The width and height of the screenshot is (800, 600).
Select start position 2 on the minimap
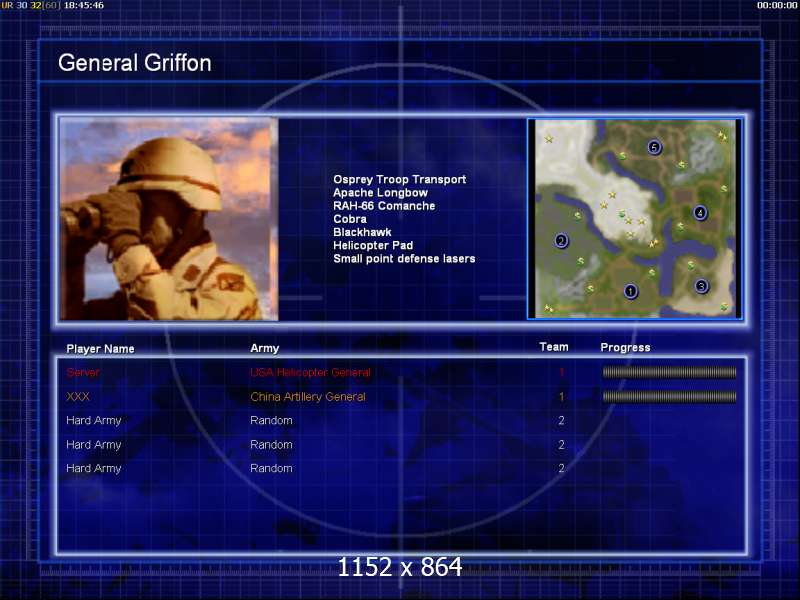[x=561, y=241]
